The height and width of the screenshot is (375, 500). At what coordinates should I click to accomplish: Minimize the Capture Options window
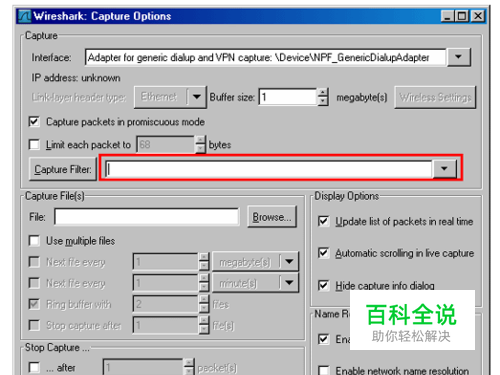447,16
